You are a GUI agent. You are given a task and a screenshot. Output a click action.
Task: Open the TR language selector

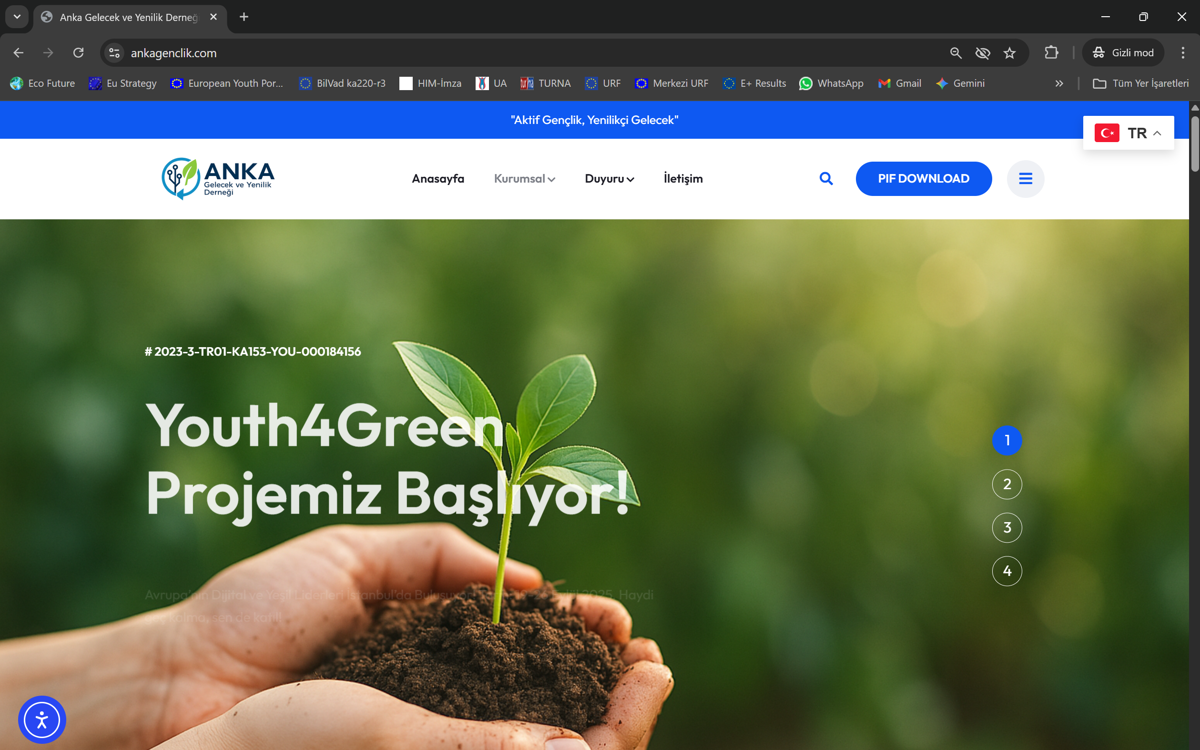click(x=1129, y=133)
